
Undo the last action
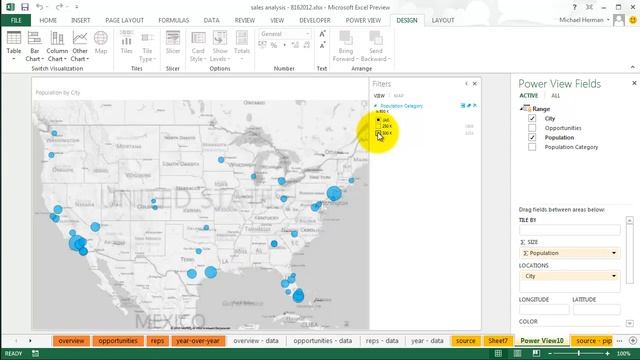coord(40,7)
